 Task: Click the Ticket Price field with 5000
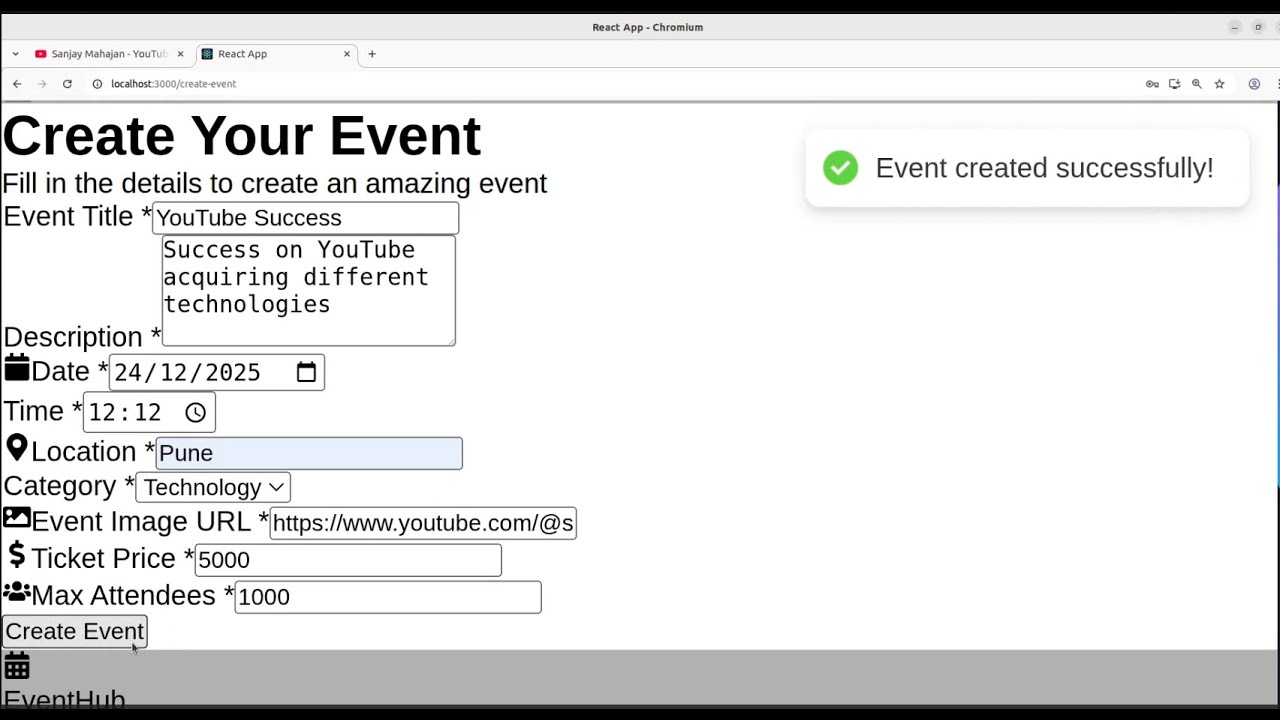pyautogui.click(x=348, y=560)
